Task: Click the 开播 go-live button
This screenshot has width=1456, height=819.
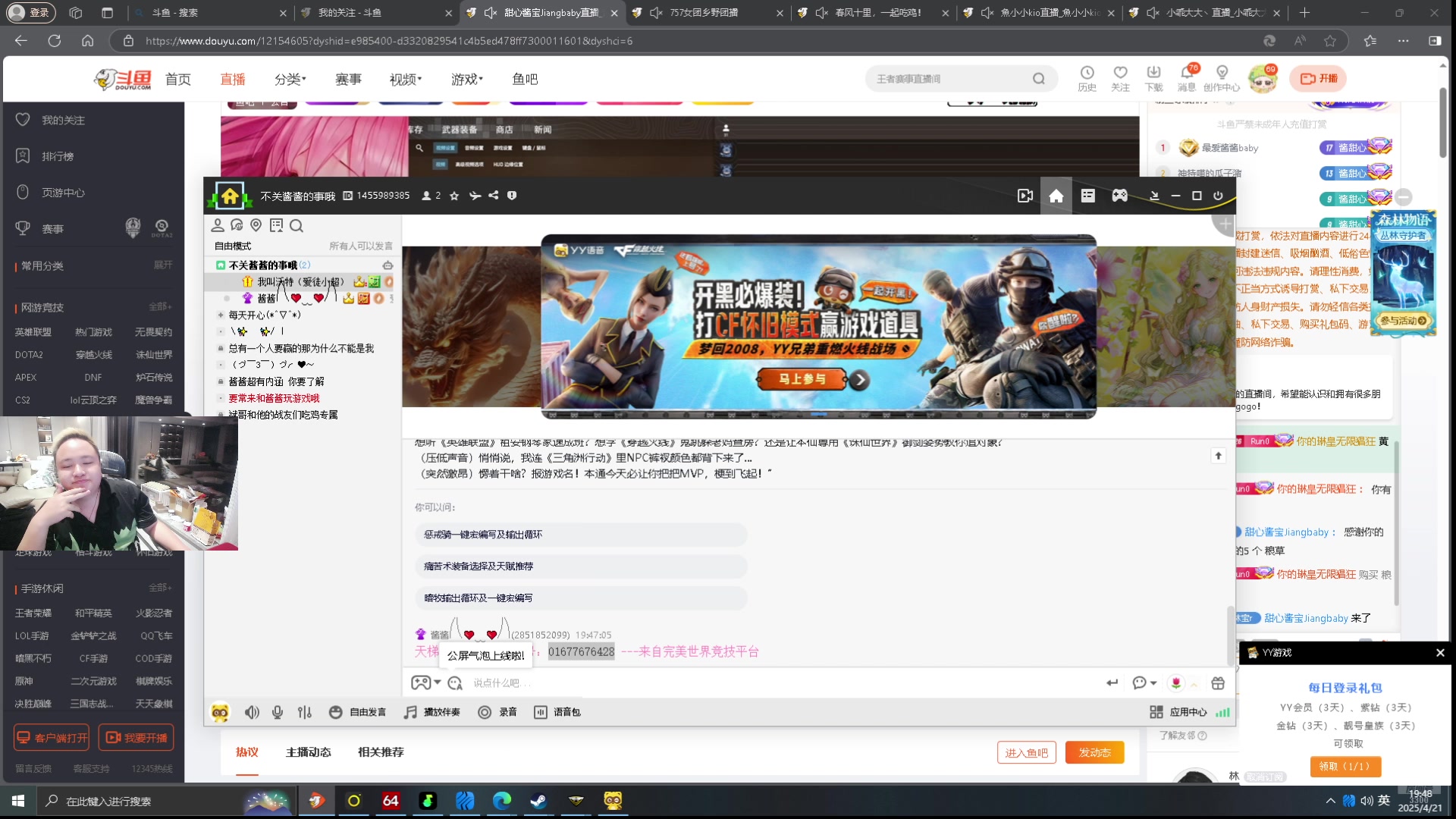Action: [x=1319, y=79]
